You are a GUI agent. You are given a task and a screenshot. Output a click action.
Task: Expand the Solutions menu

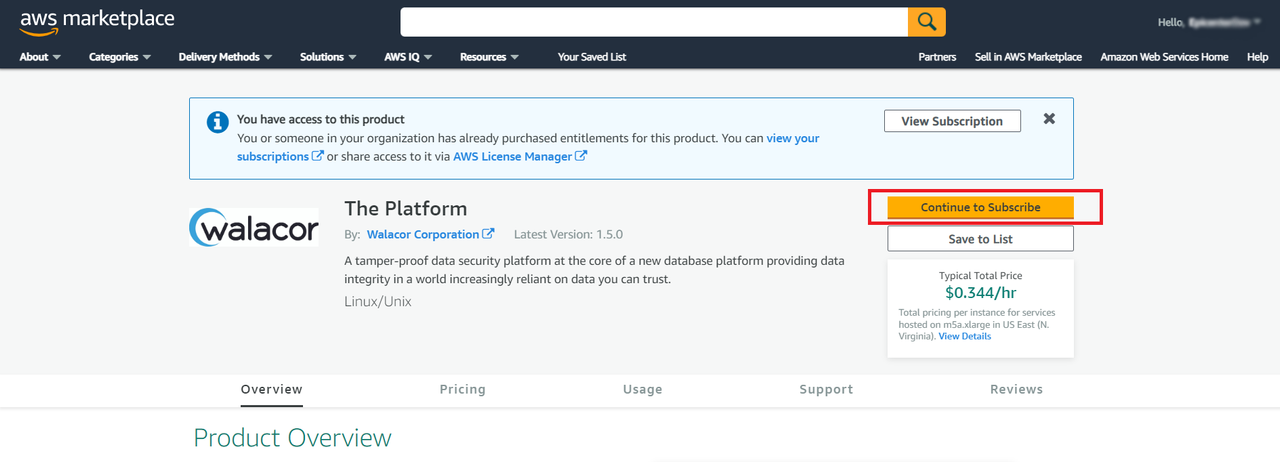pos(329,57)
